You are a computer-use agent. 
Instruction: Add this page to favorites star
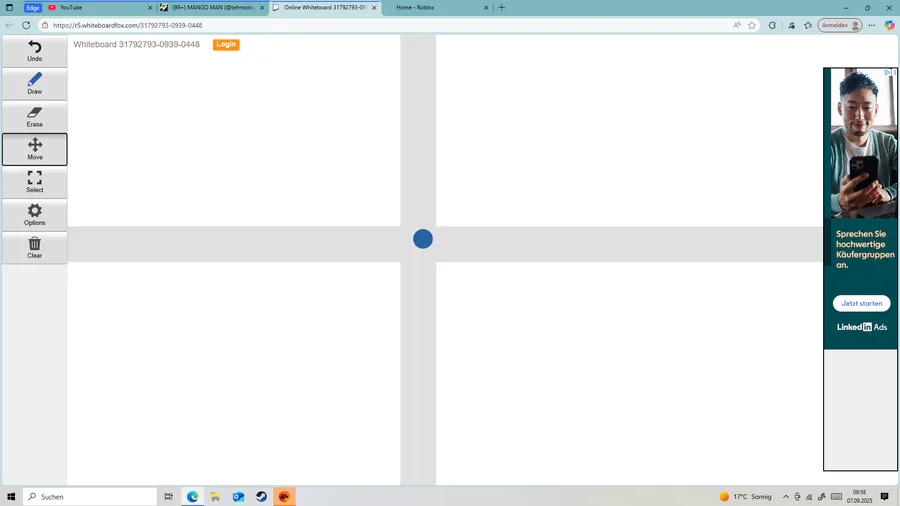pos(752,25)
